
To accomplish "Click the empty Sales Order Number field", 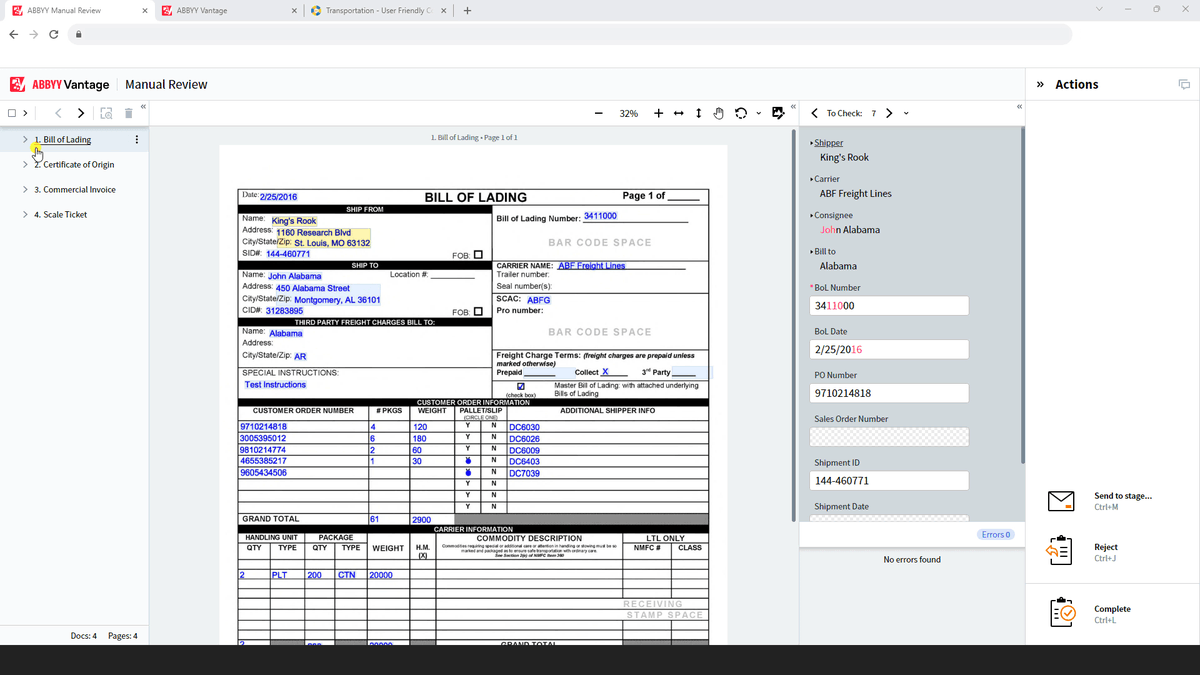I will click(889, 437).
